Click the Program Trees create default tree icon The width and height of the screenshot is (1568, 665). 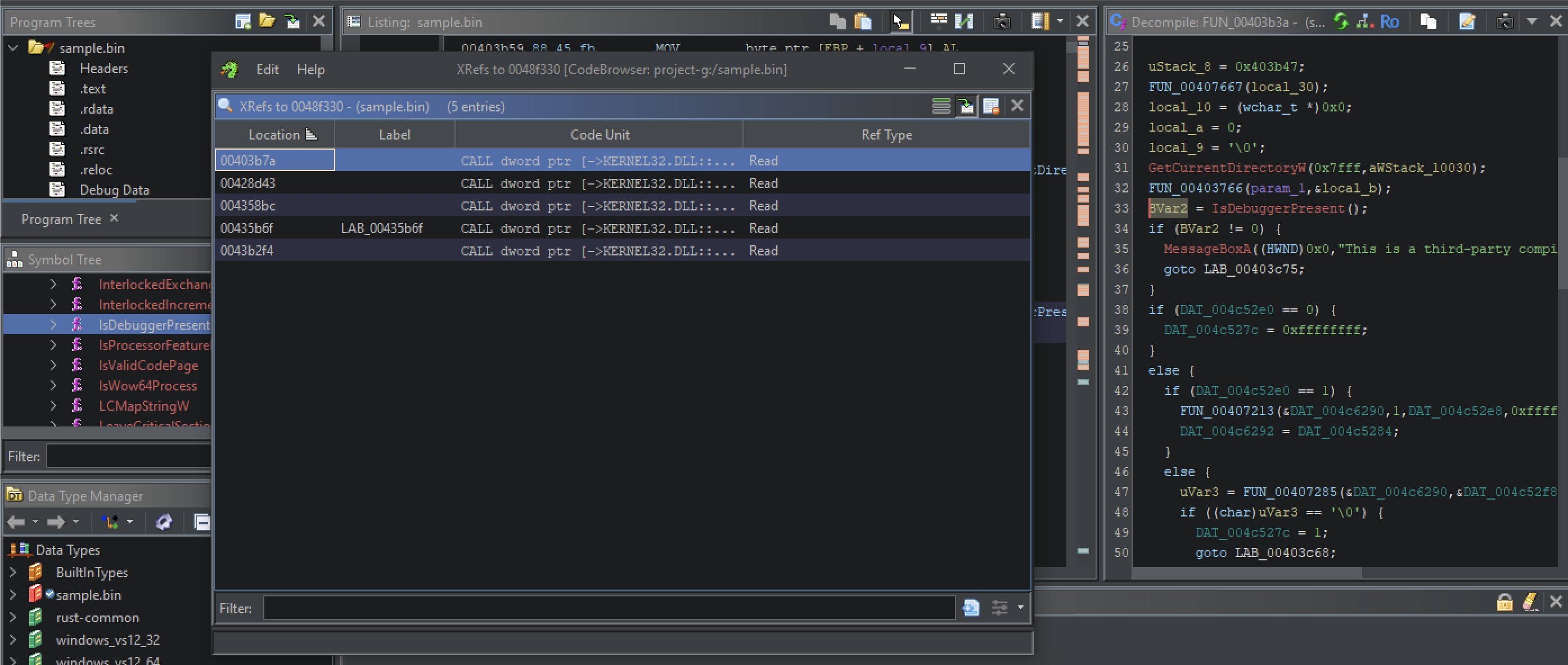[x=242, y=22]
